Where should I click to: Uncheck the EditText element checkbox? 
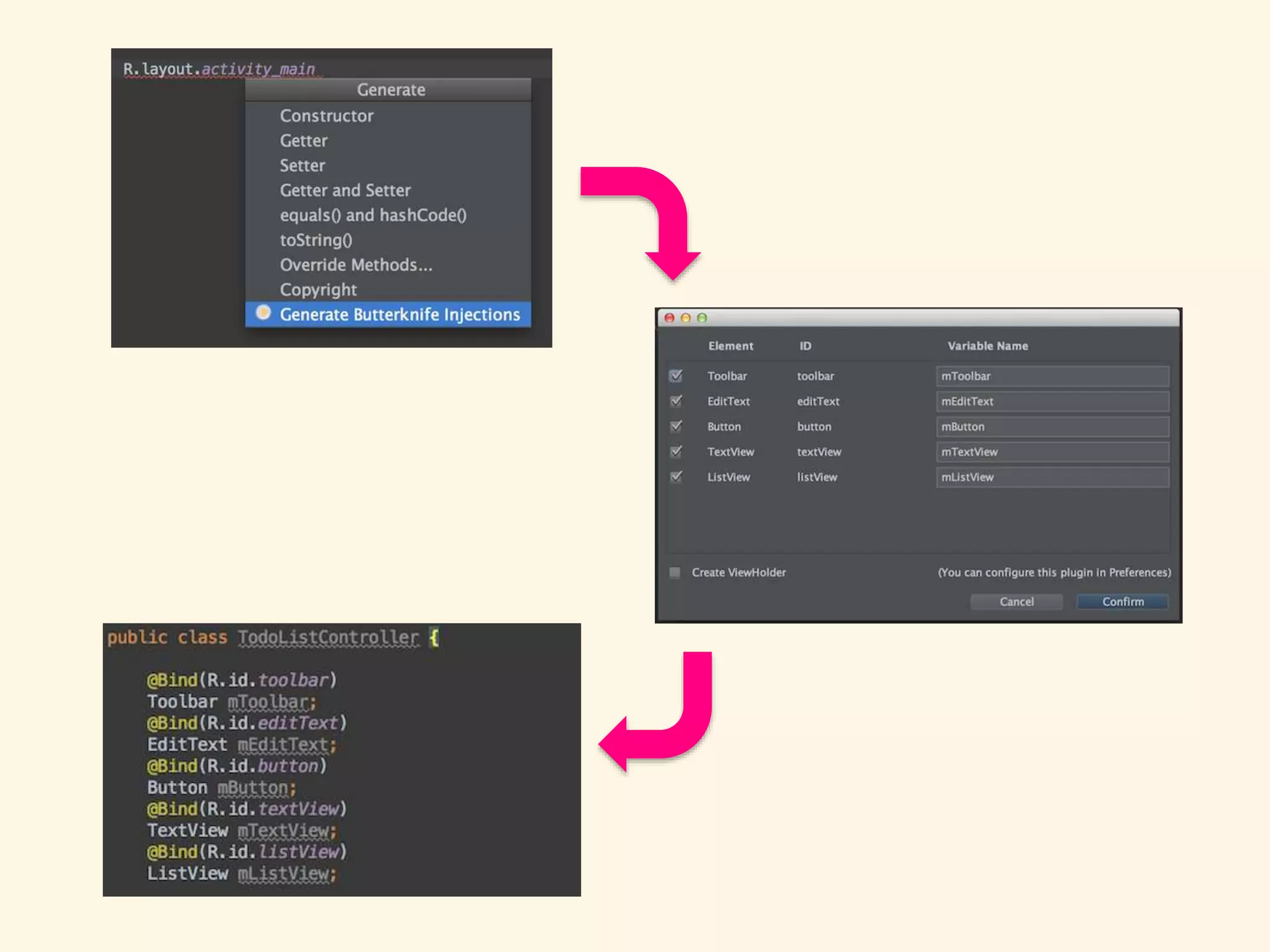(676, 401)
